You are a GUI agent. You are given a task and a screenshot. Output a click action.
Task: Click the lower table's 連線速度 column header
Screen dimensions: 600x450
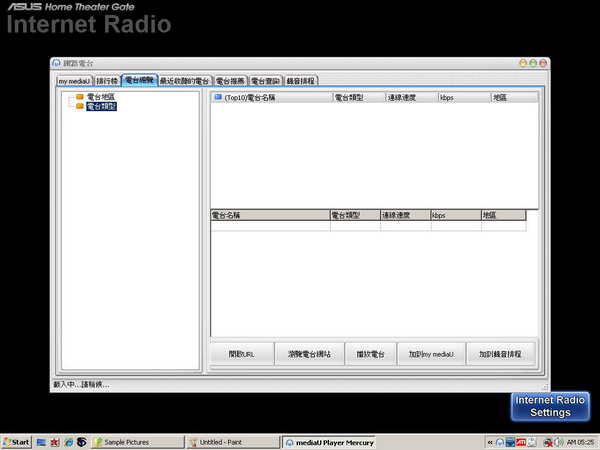406,215
